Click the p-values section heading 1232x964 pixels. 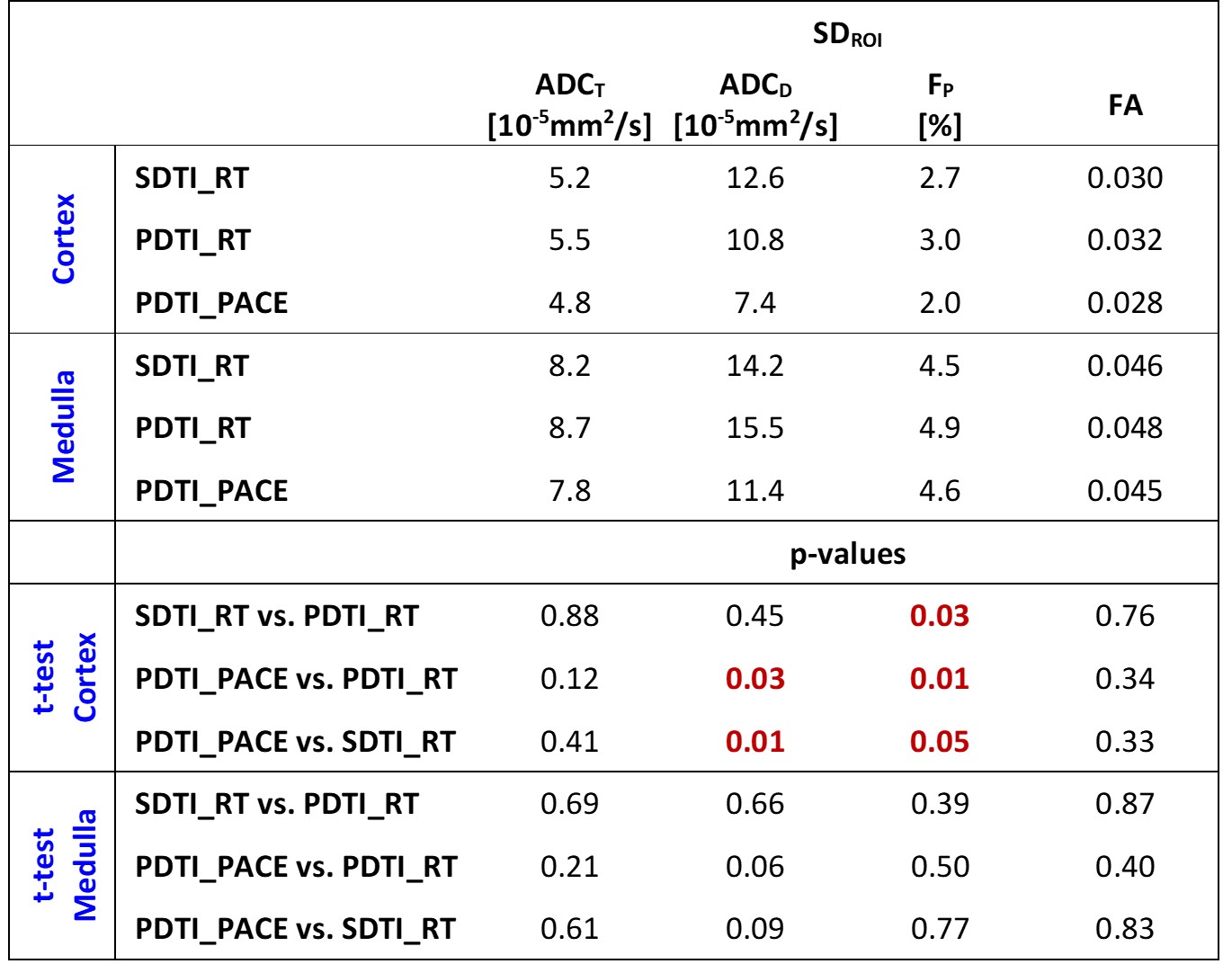coord(847,554)
